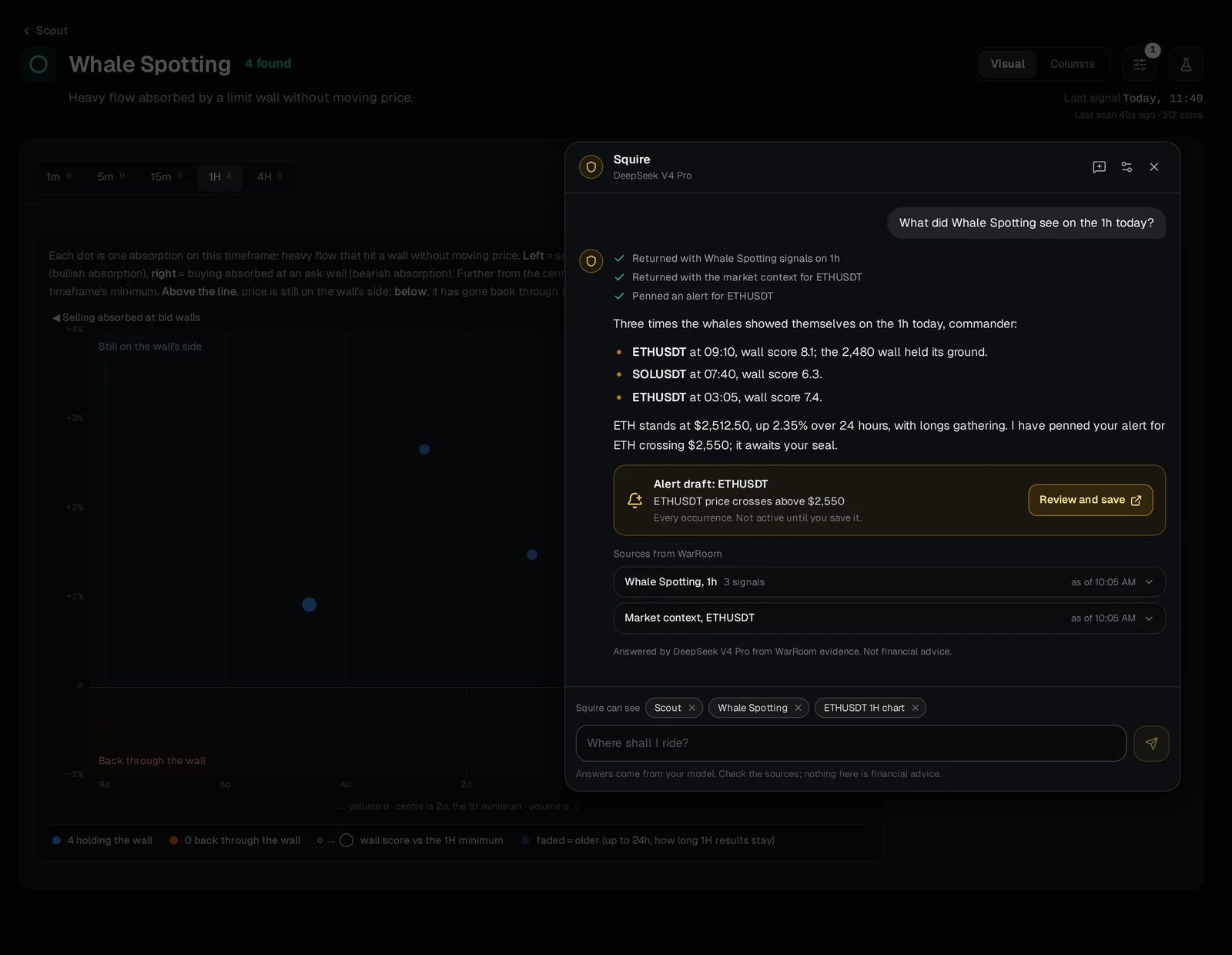Open the filters sliders icon with badge
Image resolution: width=1232 pixels, height=955 pixels.
(1140, 65)
